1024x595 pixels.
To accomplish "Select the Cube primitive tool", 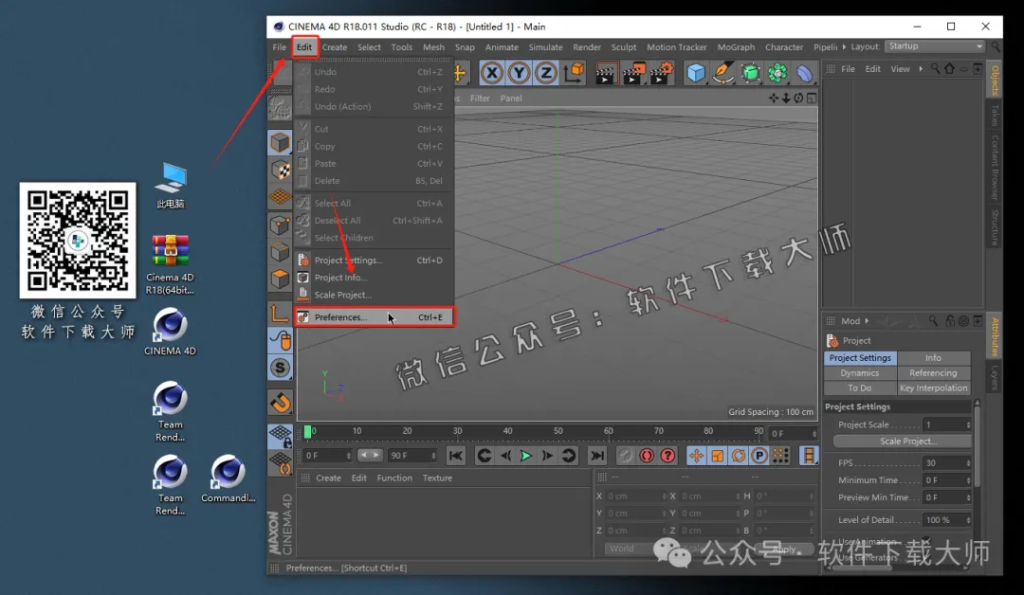I will coord(697,70).
